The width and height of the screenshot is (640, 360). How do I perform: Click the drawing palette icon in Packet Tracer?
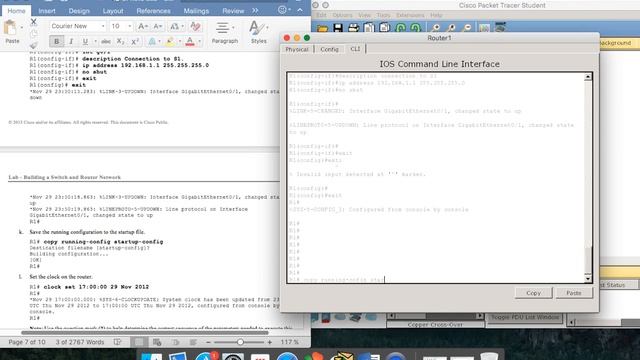click(x=484, y=28)
